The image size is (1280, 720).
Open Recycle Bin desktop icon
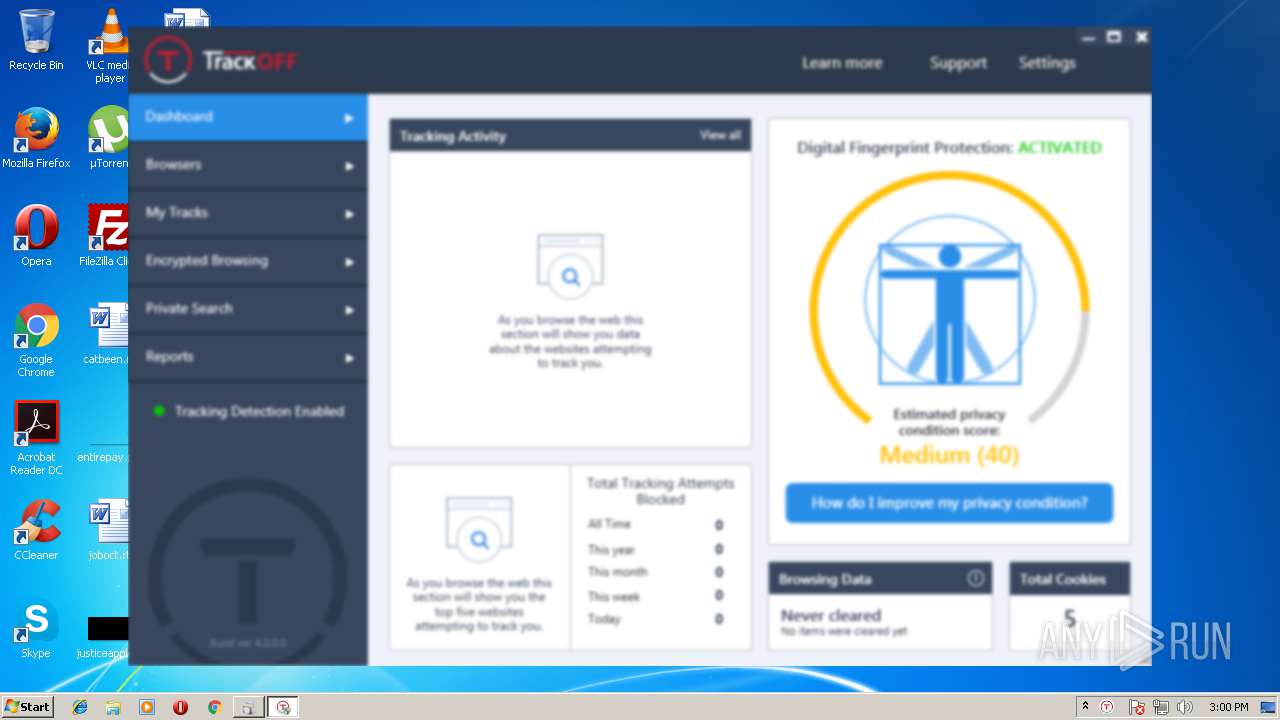(x=36, y=39)
